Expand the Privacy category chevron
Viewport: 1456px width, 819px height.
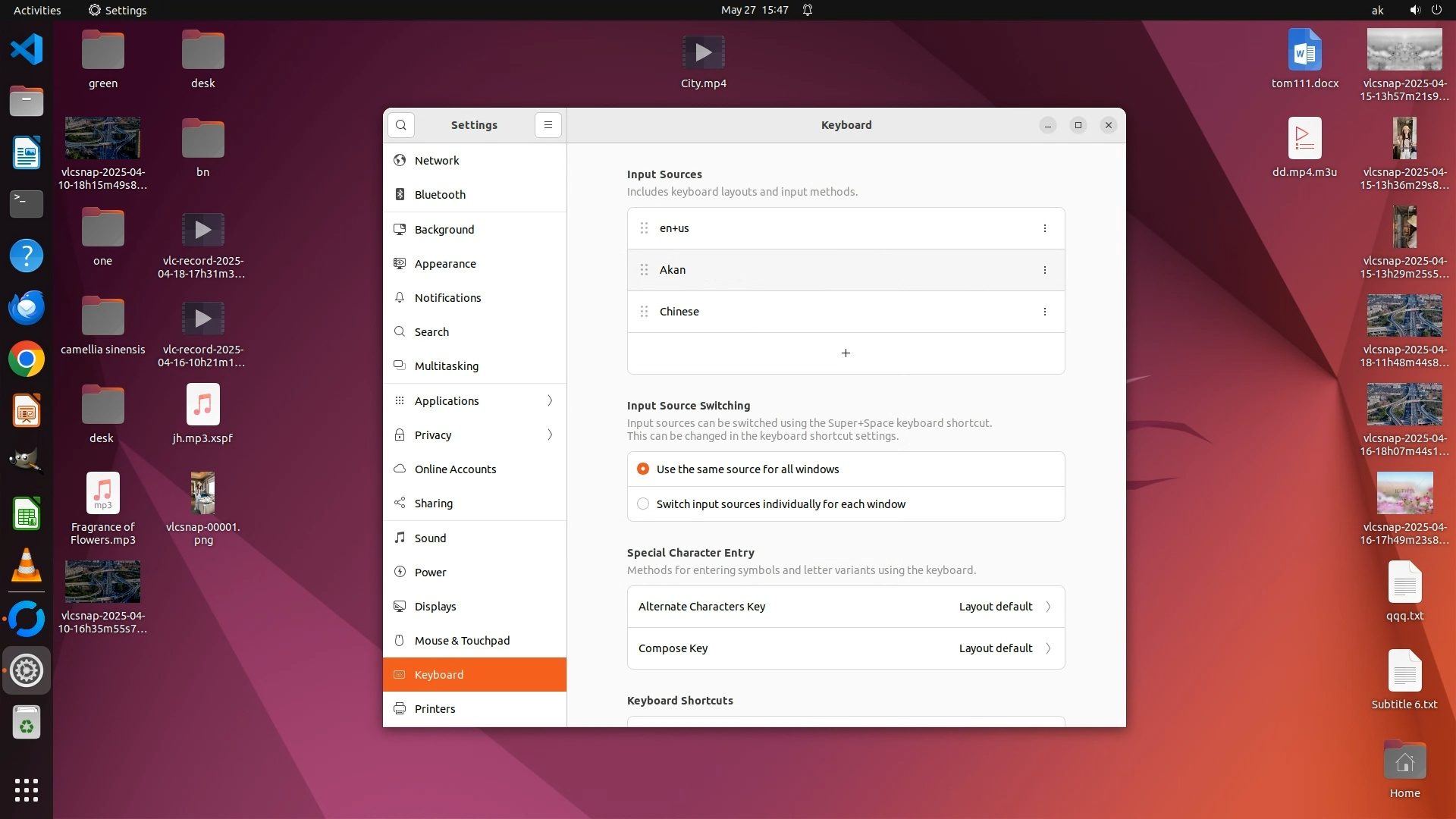pos(550,435)
